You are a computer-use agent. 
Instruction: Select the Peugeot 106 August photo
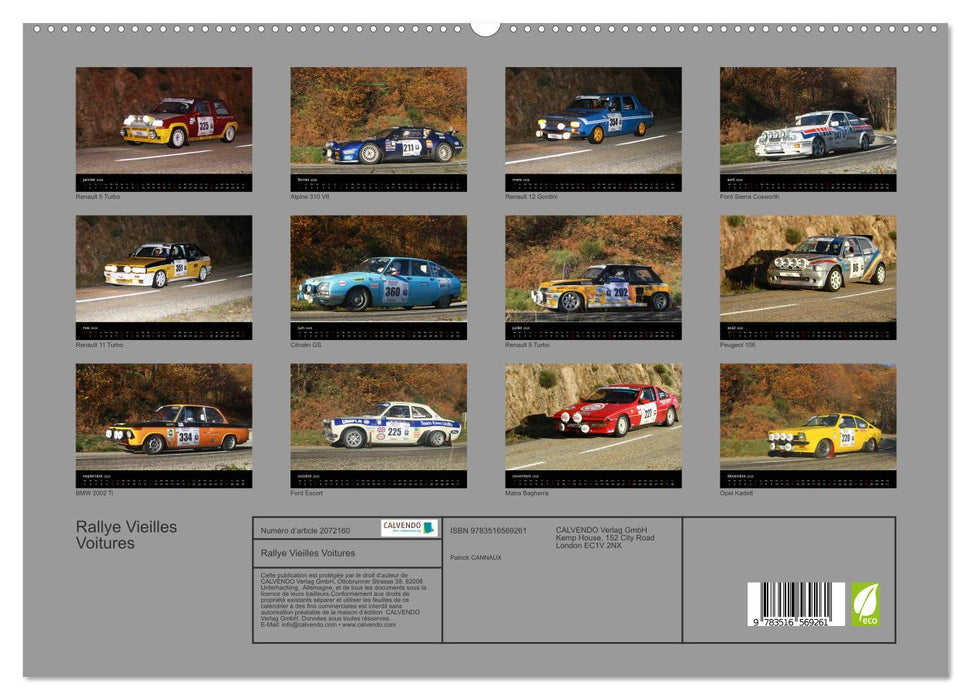(807, 266)
